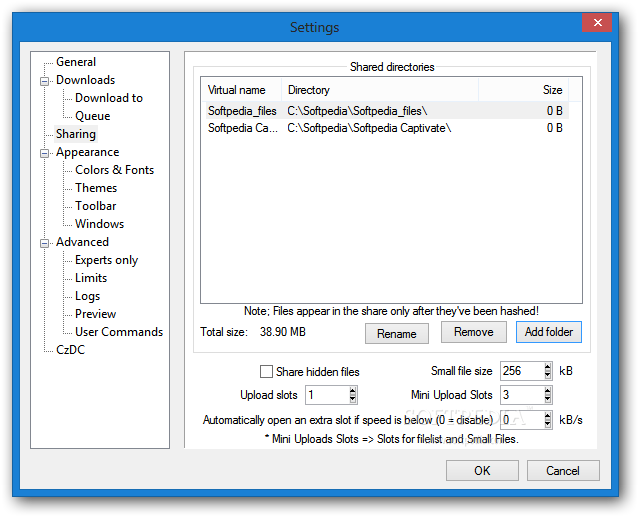The width and height of the screenshot is (639, 517).
Task: Click the Rename button
Action: (397, 334)
